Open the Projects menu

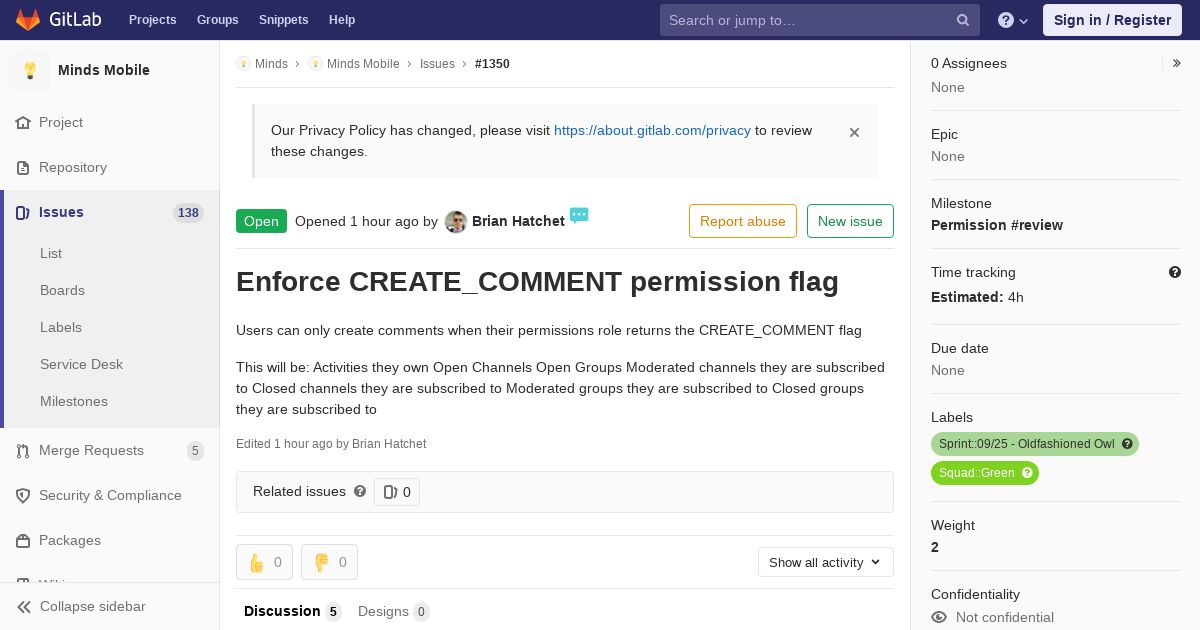coord(152,20)
